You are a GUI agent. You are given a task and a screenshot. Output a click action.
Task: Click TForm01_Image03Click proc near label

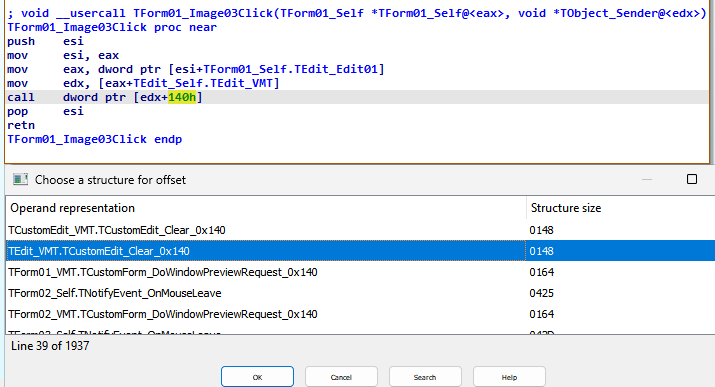click(112, 27)
